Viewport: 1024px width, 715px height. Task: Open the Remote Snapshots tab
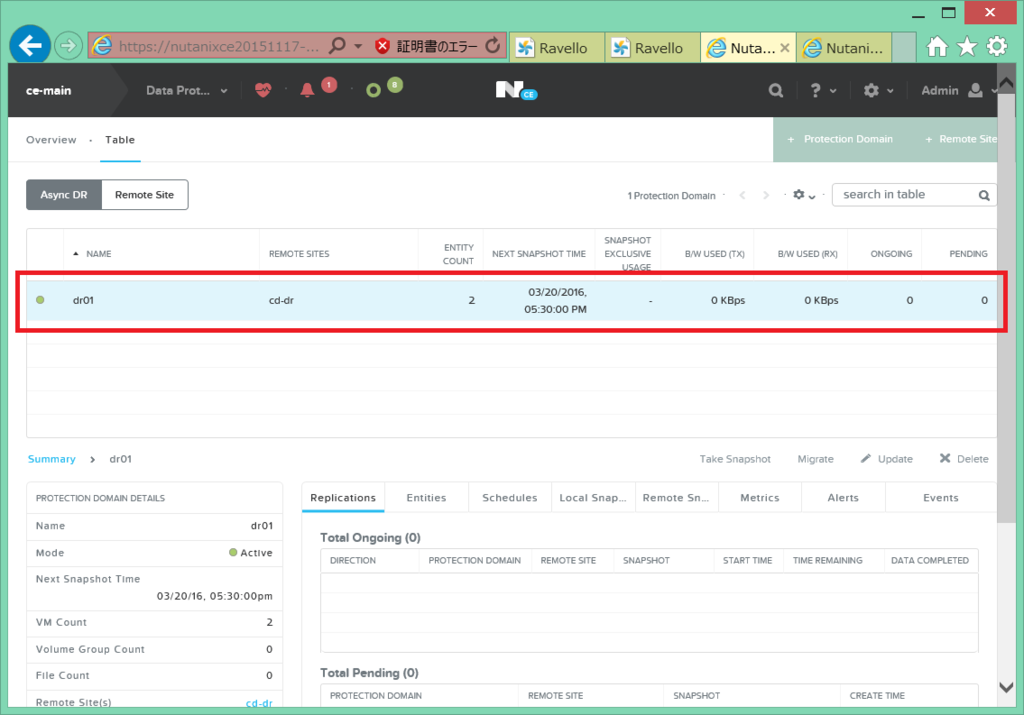[x=676, y=498]
